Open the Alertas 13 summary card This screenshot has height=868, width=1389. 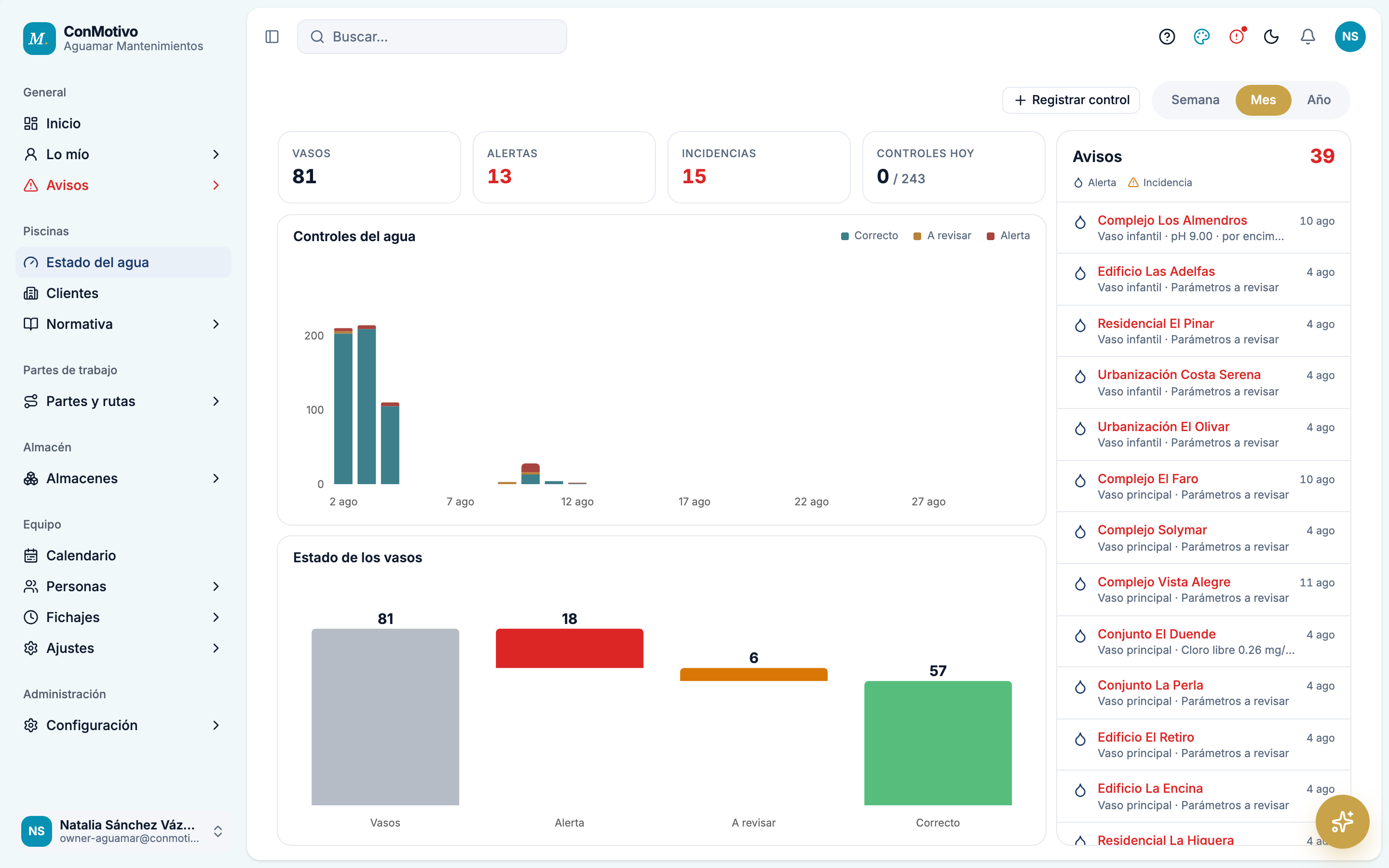(564, 167)
